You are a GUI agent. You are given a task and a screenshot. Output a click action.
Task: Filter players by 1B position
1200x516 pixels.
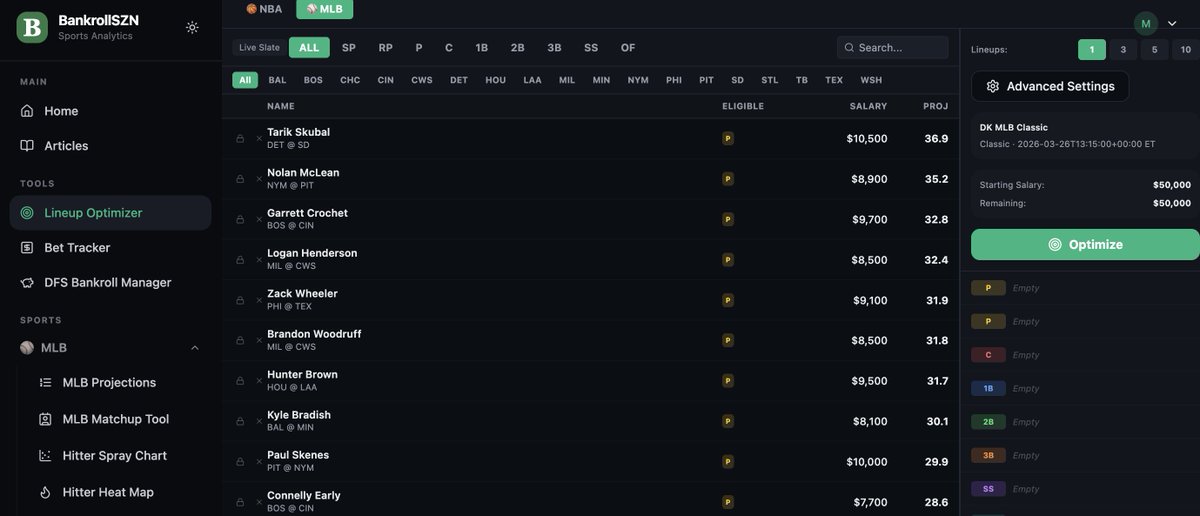click(x=482, y=47)
